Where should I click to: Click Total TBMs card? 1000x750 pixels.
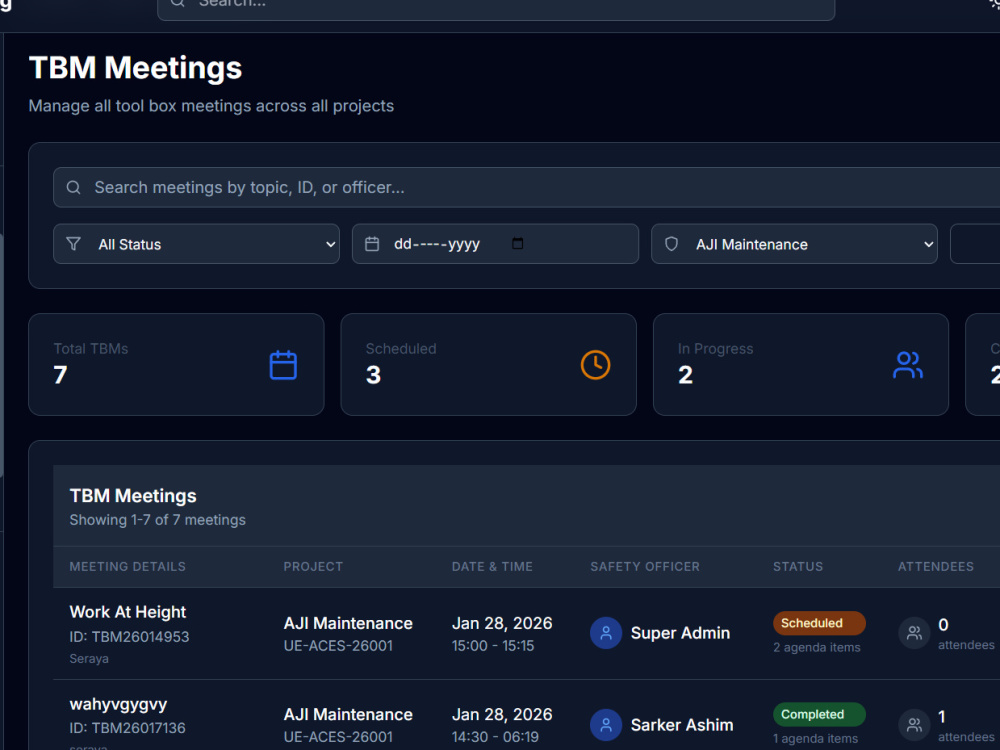pyautogui.click(x=176, y=364)
